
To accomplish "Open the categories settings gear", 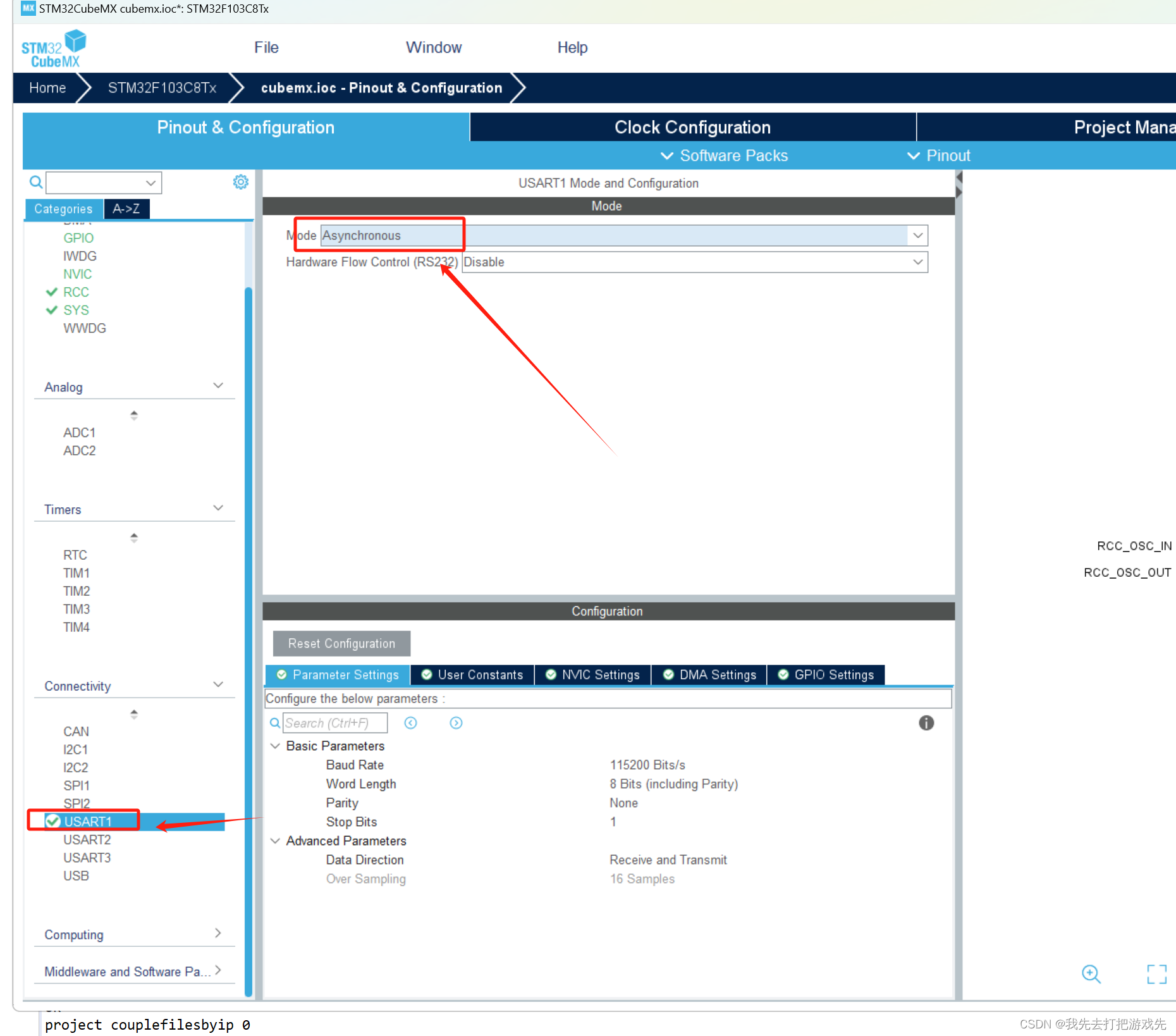I will (241, 182).
